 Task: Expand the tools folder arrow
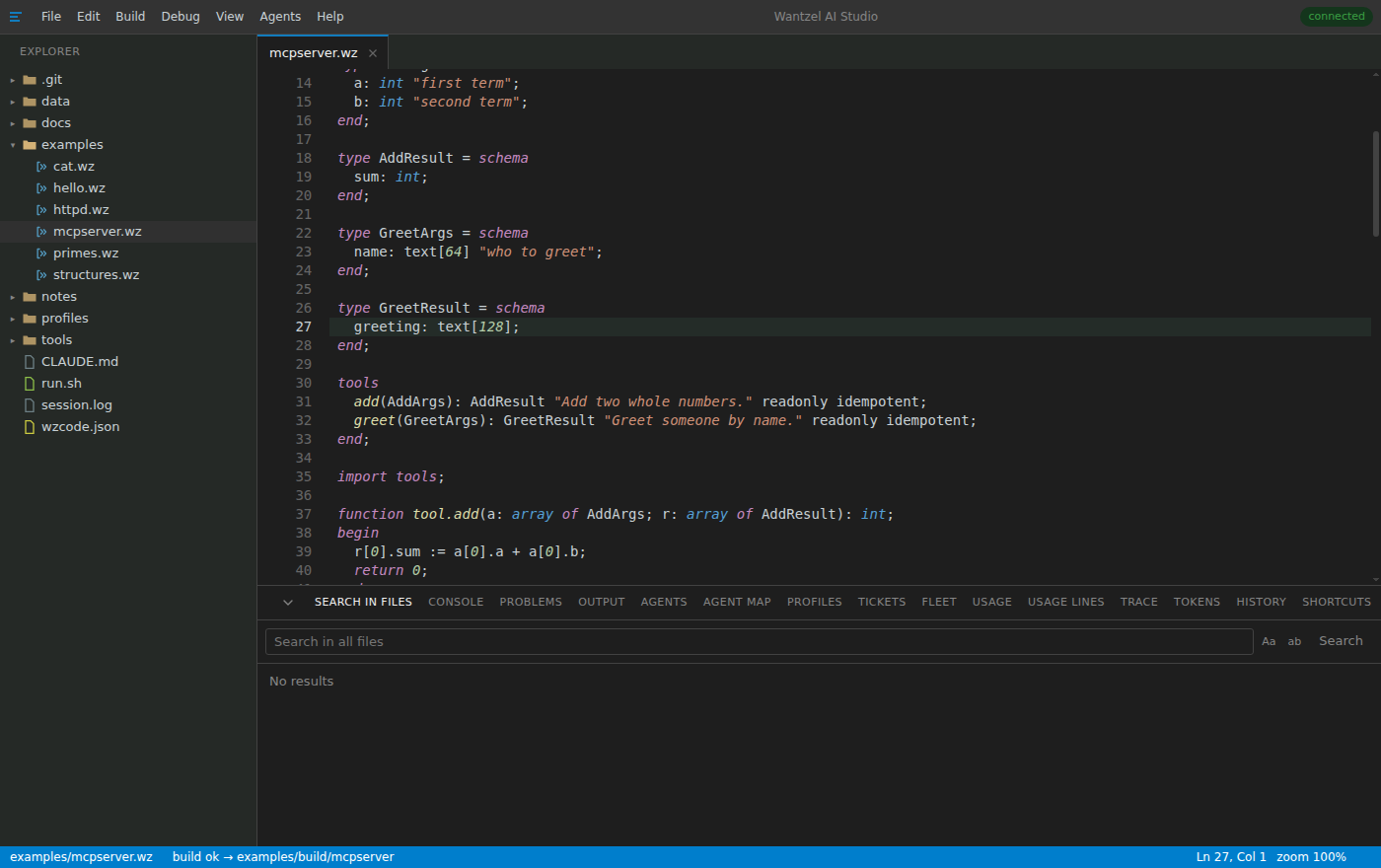click(13, 340)
